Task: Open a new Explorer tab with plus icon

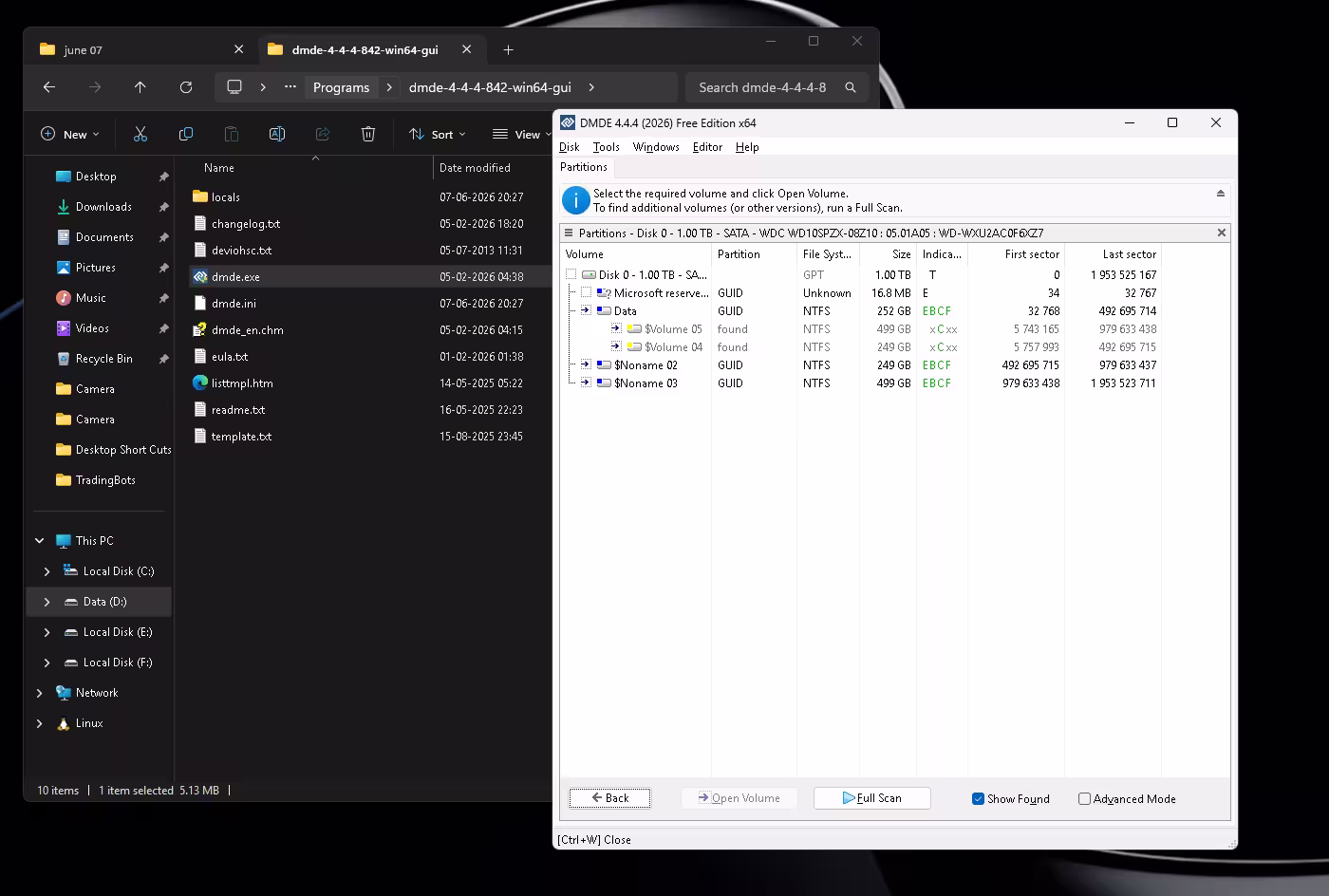Action: pos(509,49)
